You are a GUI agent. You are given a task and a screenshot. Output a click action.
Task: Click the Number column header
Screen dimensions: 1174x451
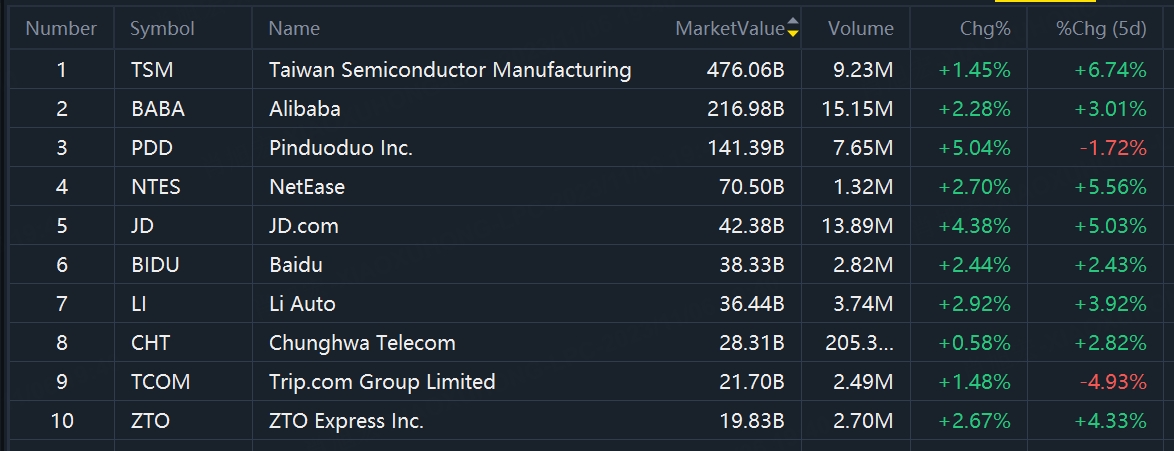[x=61, y=28]
